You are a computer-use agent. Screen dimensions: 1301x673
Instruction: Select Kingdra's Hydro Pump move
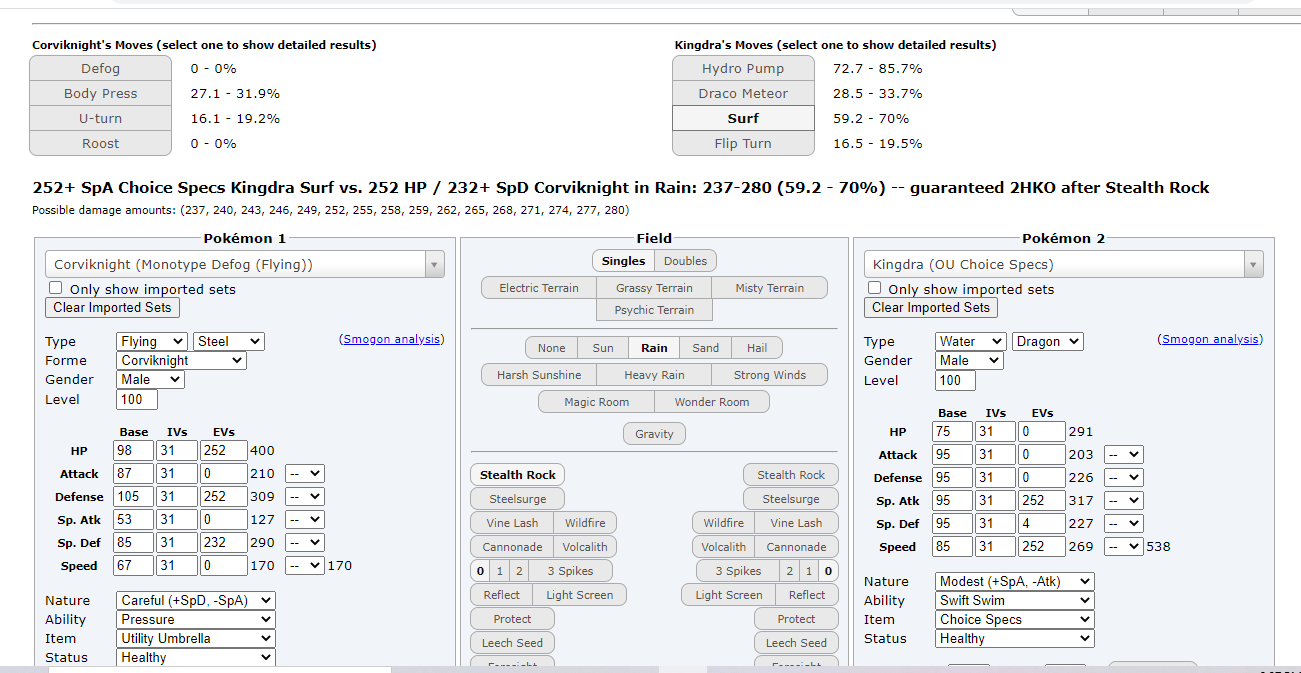(743, 69)
